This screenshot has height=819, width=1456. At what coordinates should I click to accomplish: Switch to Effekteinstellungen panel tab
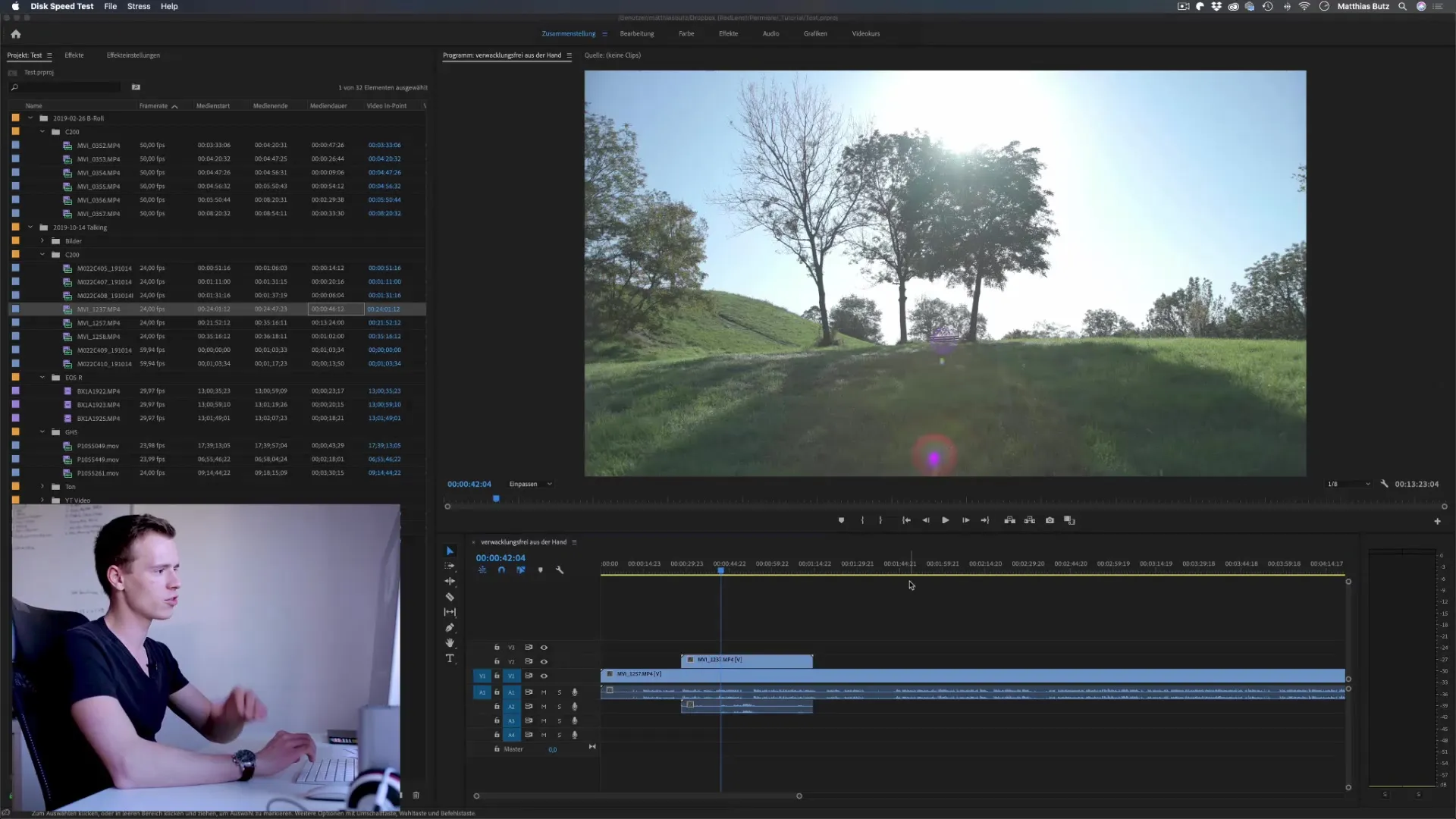[x=133, y=55]
